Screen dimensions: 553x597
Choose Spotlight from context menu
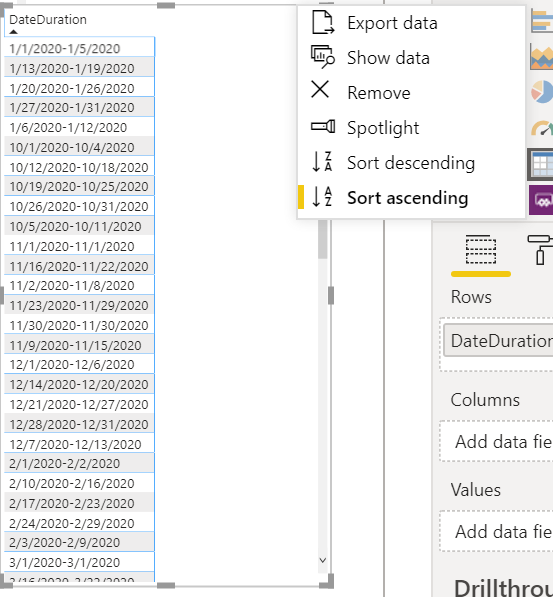pos(411,128)
